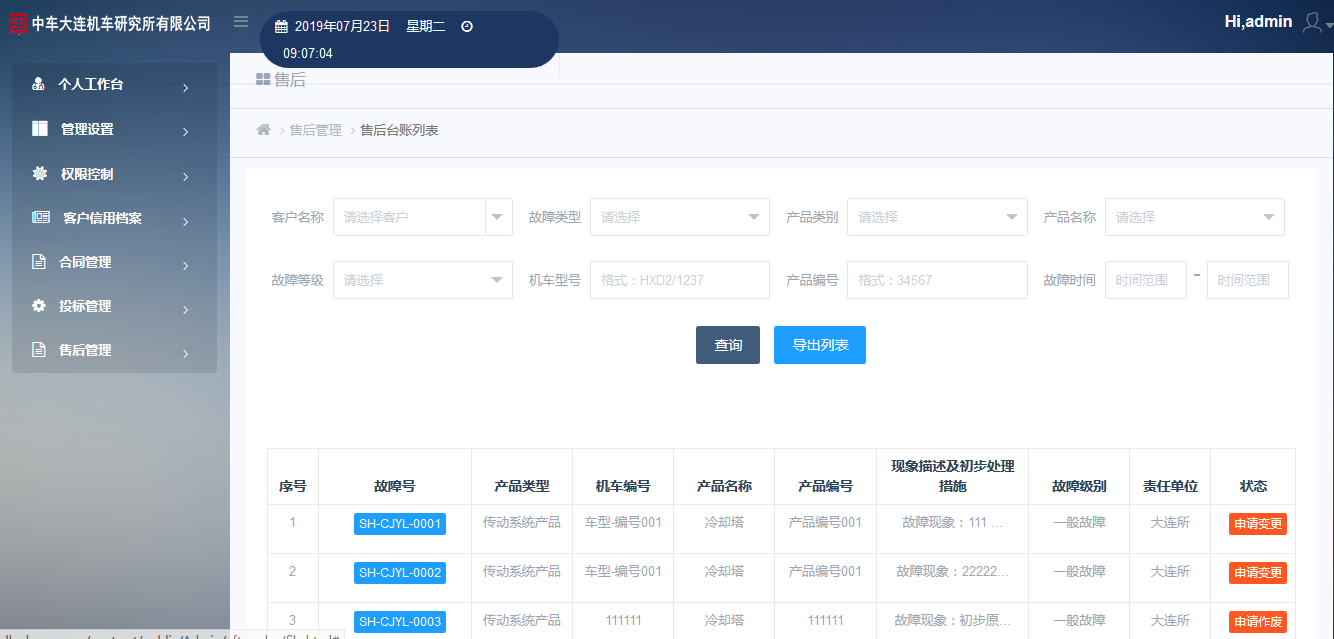The width and height of the screenshot is (1334, 639).
Task: Click the 个人工作台 user icon
Action: (x=39, y=85)
